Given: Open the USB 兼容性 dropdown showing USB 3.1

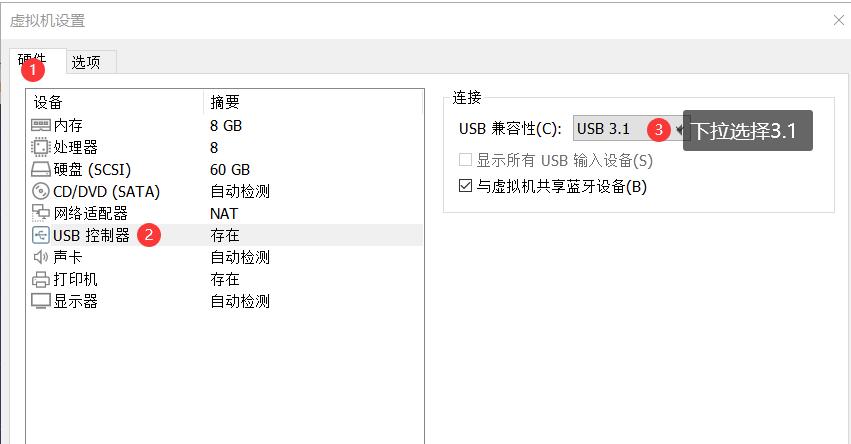Looking at the screenshot, I should (x=630, y=128).
